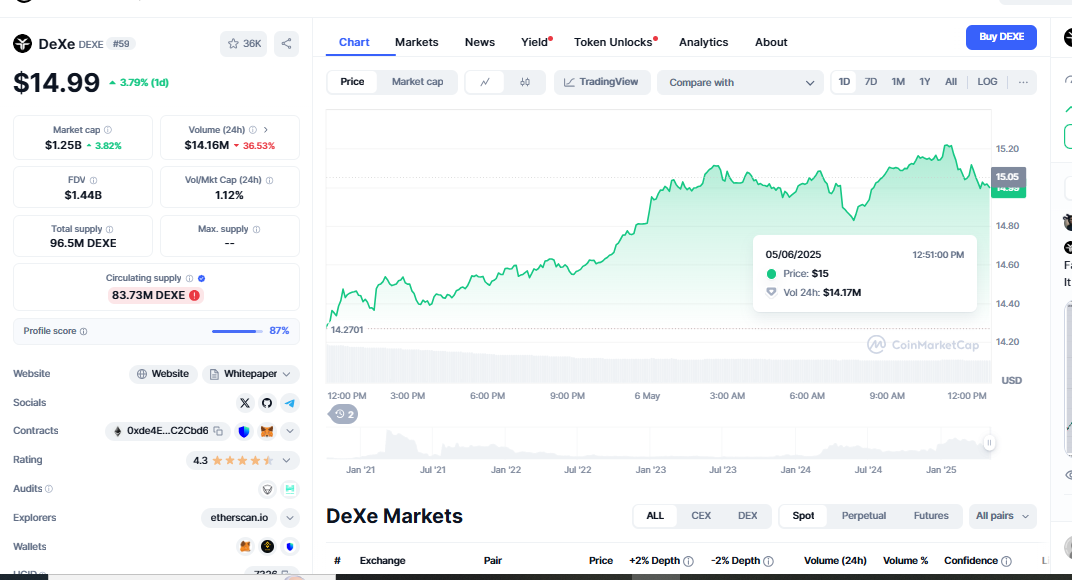Switch to Markets tab
Viewport: 1072px width, 580px height.
[416, 42]
